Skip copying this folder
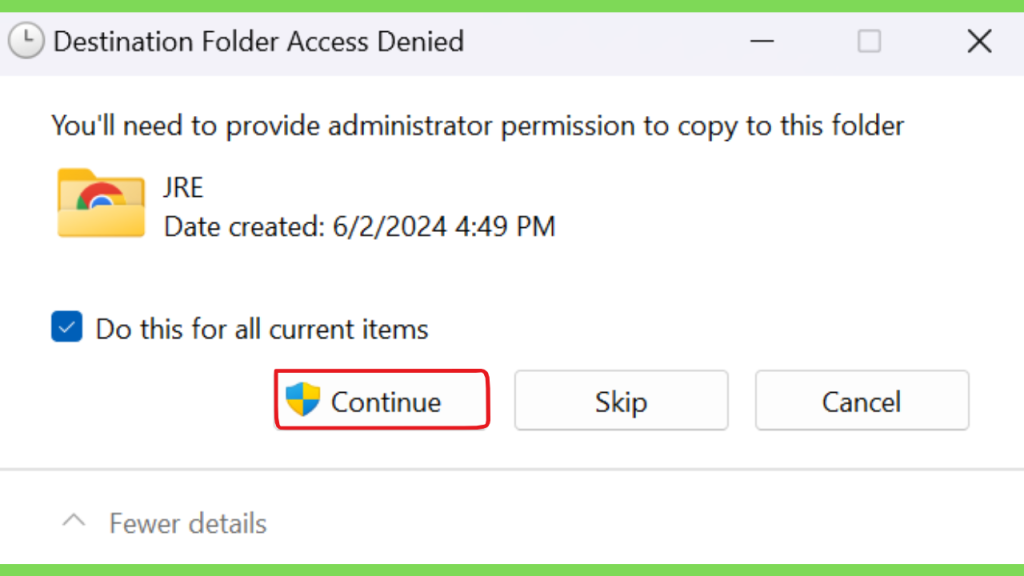The height and width of the screenshot is (576, 1024). pos(621,400)
